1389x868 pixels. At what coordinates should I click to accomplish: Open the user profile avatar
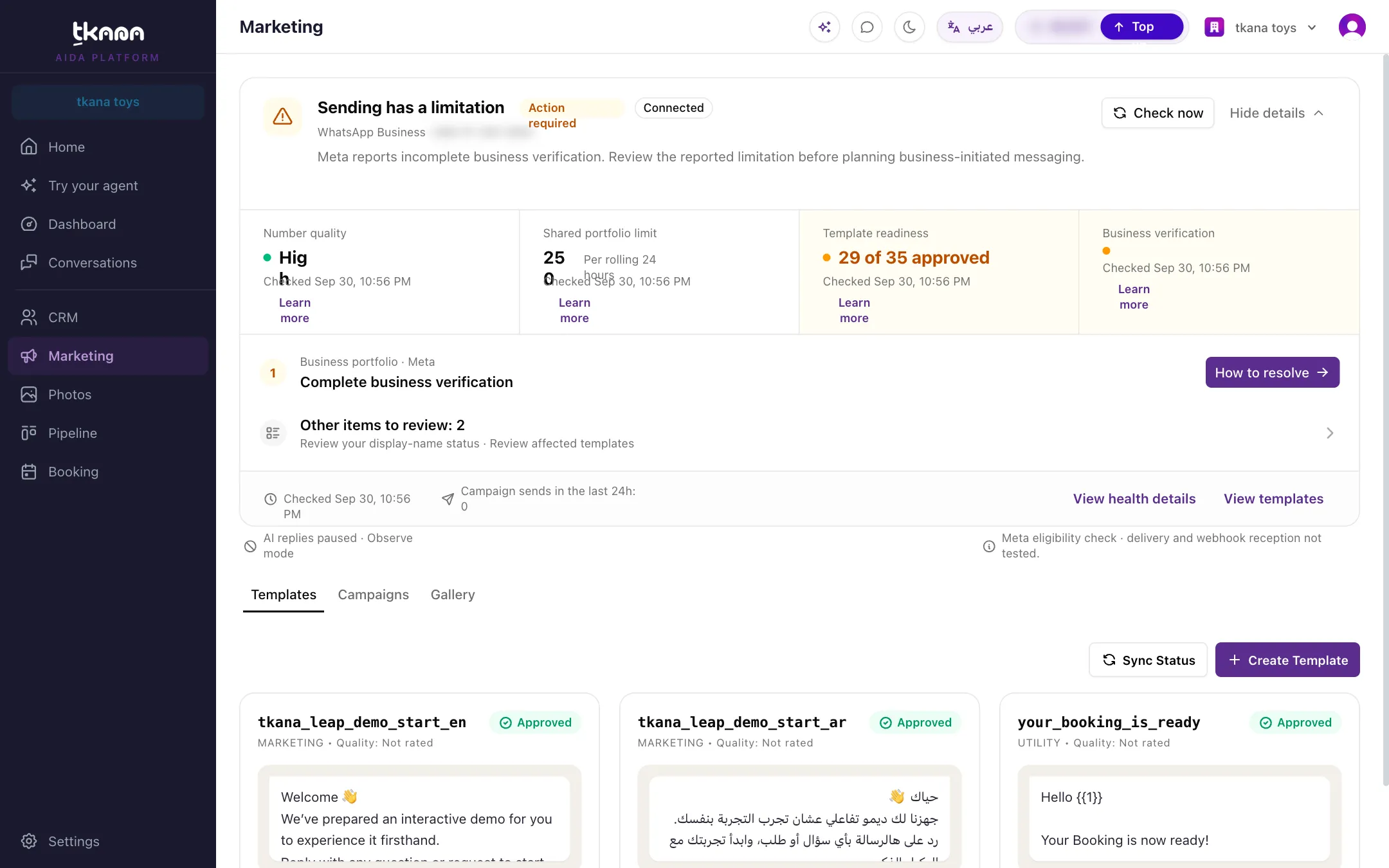coord(1352,27)
